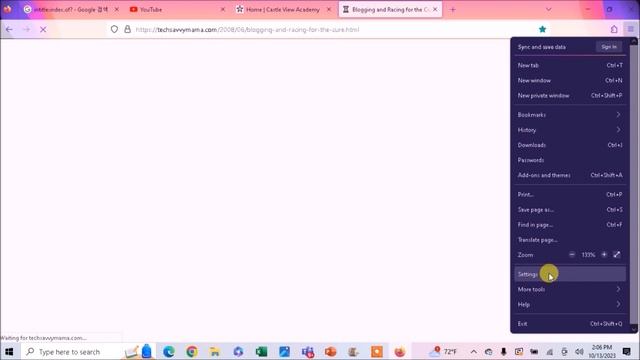The height and width of the screenshot is (360, 640).
Task: Toggle full screen icon in Zoom row
Action: [617, 255]
